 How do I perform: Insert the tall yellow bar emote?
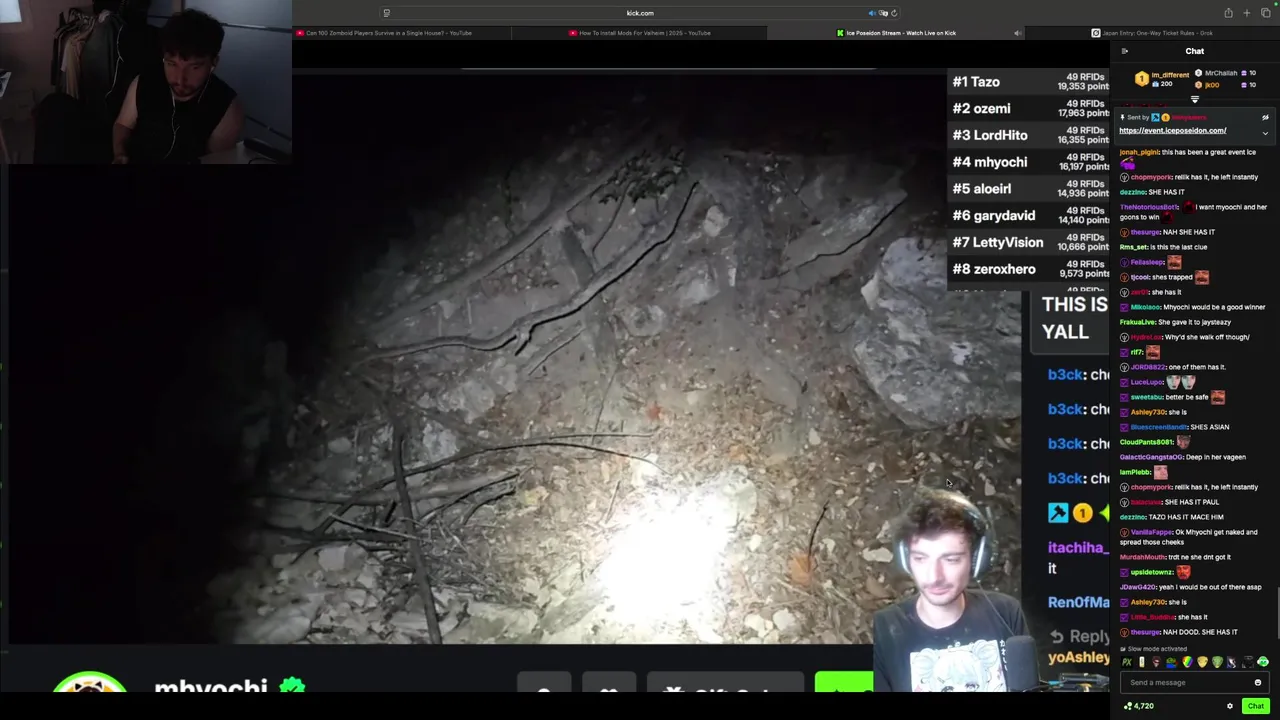pyautogui.click(x=1142, y=662)
